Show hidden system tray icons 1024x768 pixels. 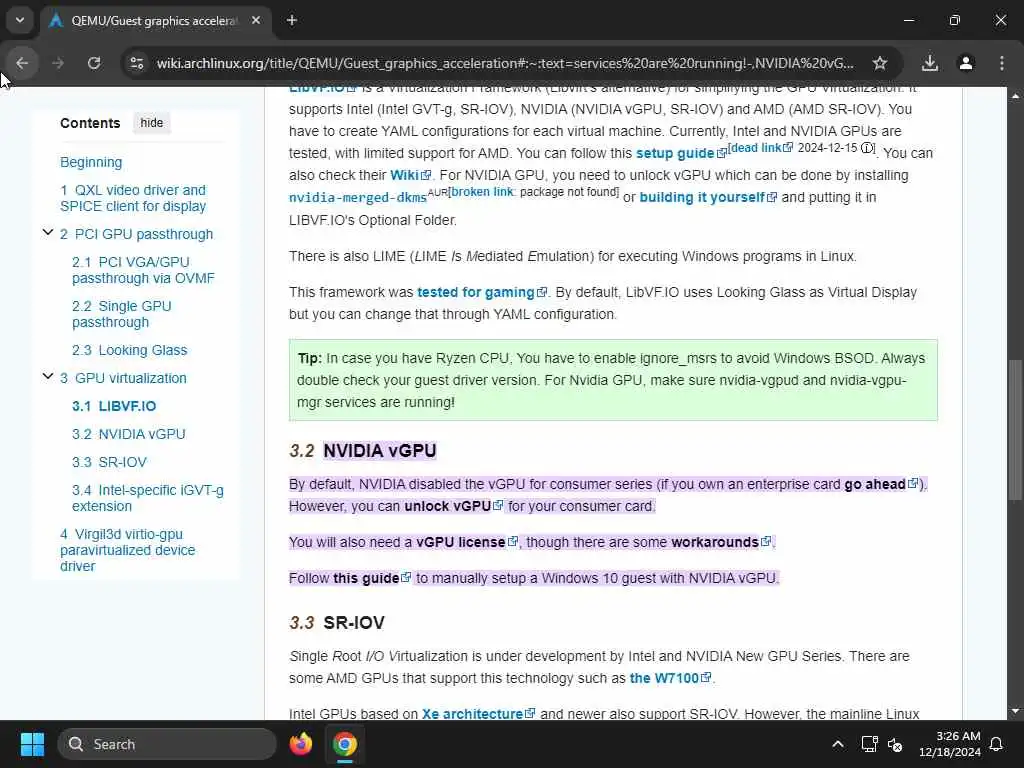pyautogui.click(x=838, y=744)
